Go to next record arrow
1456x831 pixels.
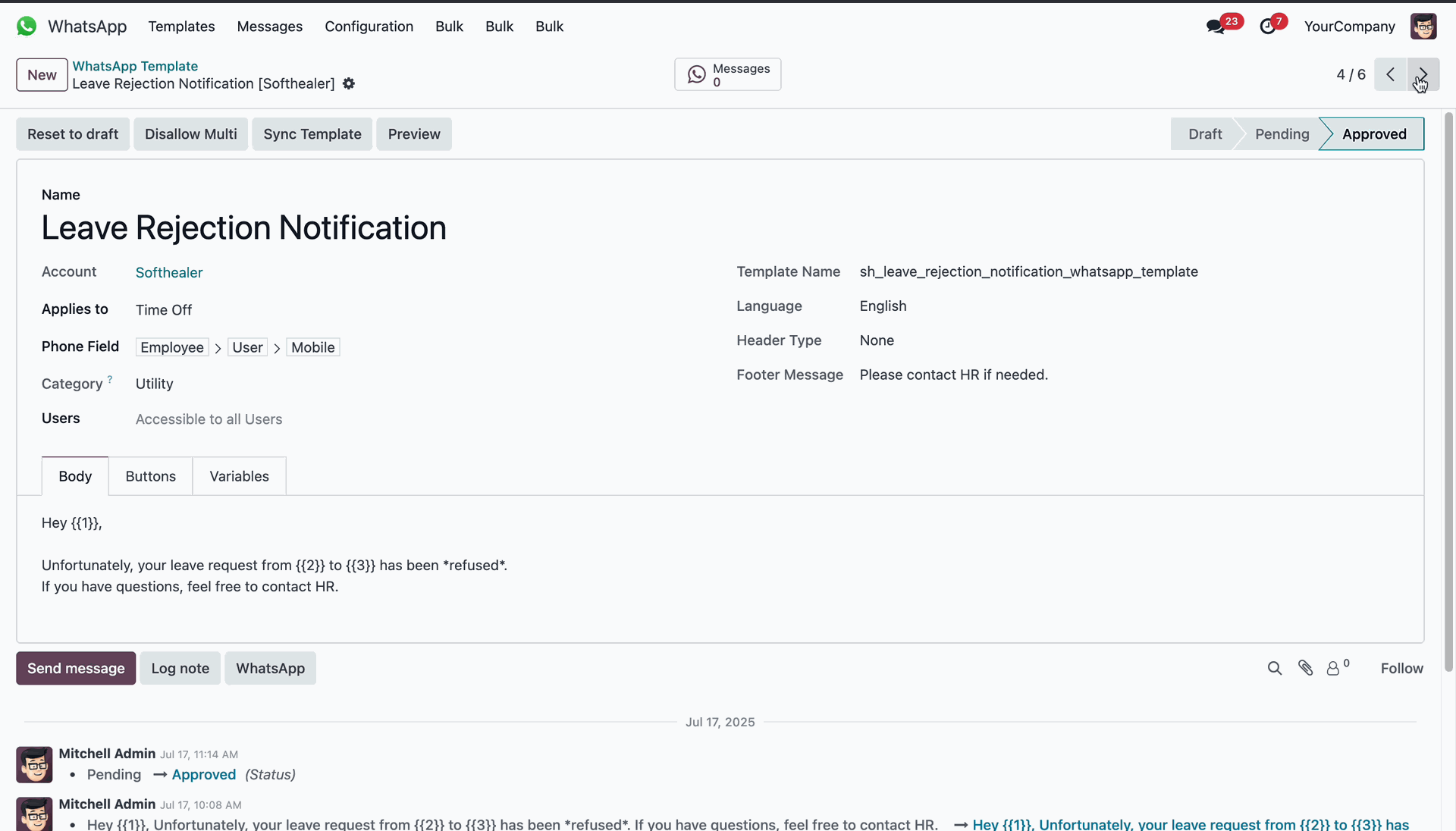click(x=1423, y=74)
